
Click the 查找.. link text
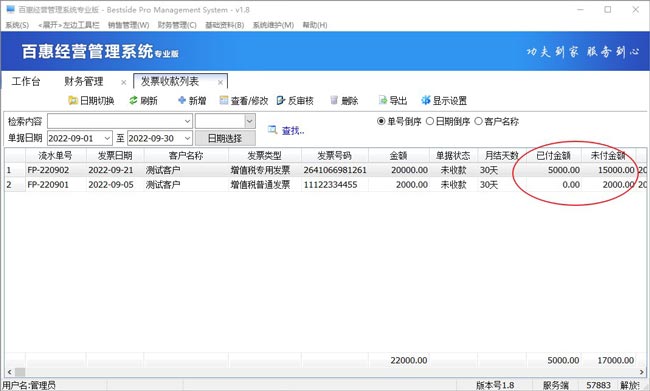pyautogui.click(x=293, y=131)
